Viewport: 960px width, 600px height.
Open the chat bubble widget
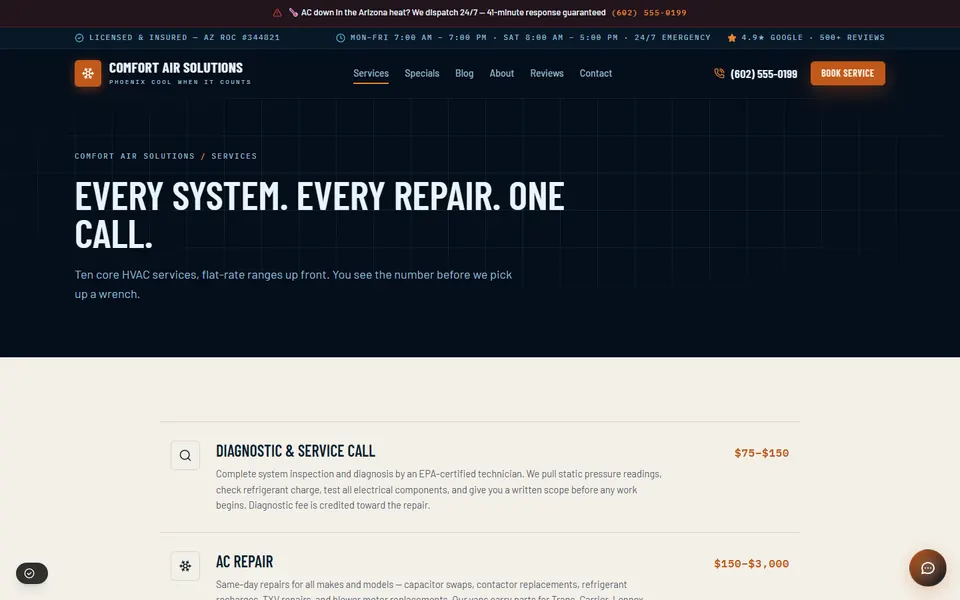click(x=928, y=568)
